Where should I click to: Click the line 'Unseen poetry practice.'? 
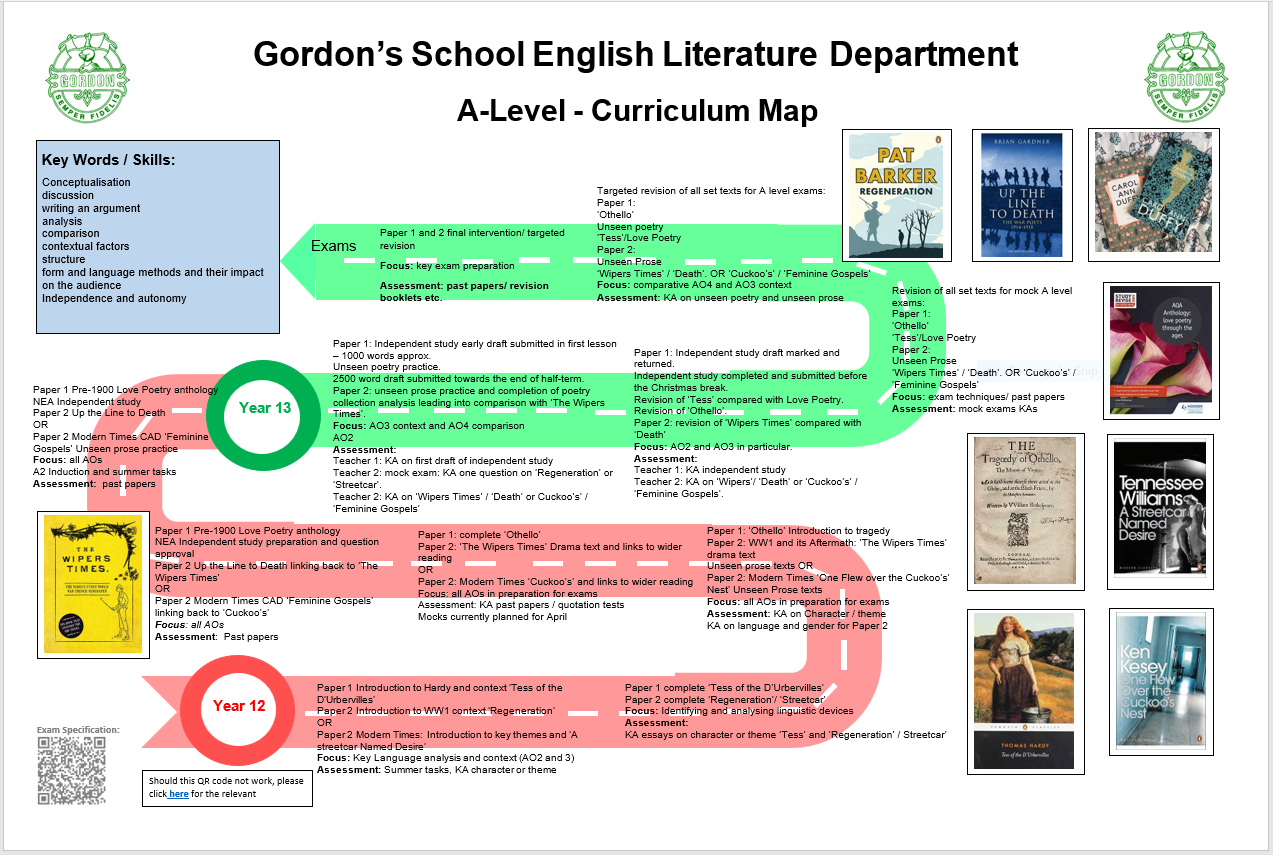(385, 367)
